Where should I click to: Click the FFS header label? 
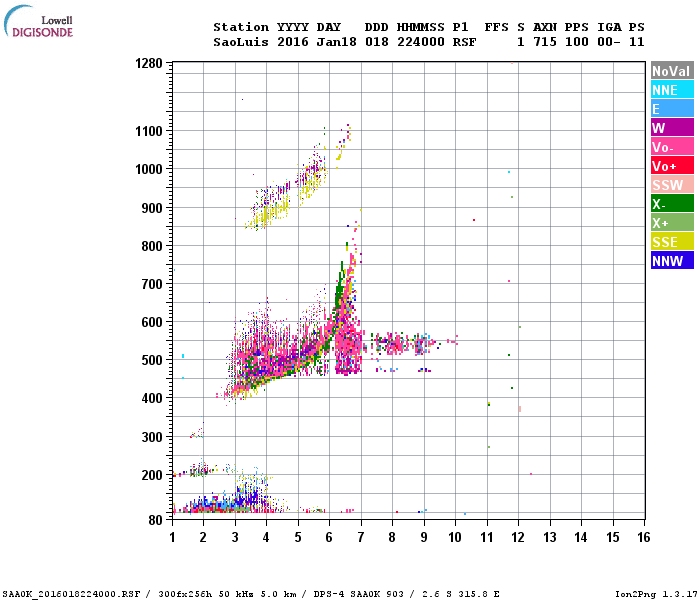pyautogui.click(x=496, y=27)
